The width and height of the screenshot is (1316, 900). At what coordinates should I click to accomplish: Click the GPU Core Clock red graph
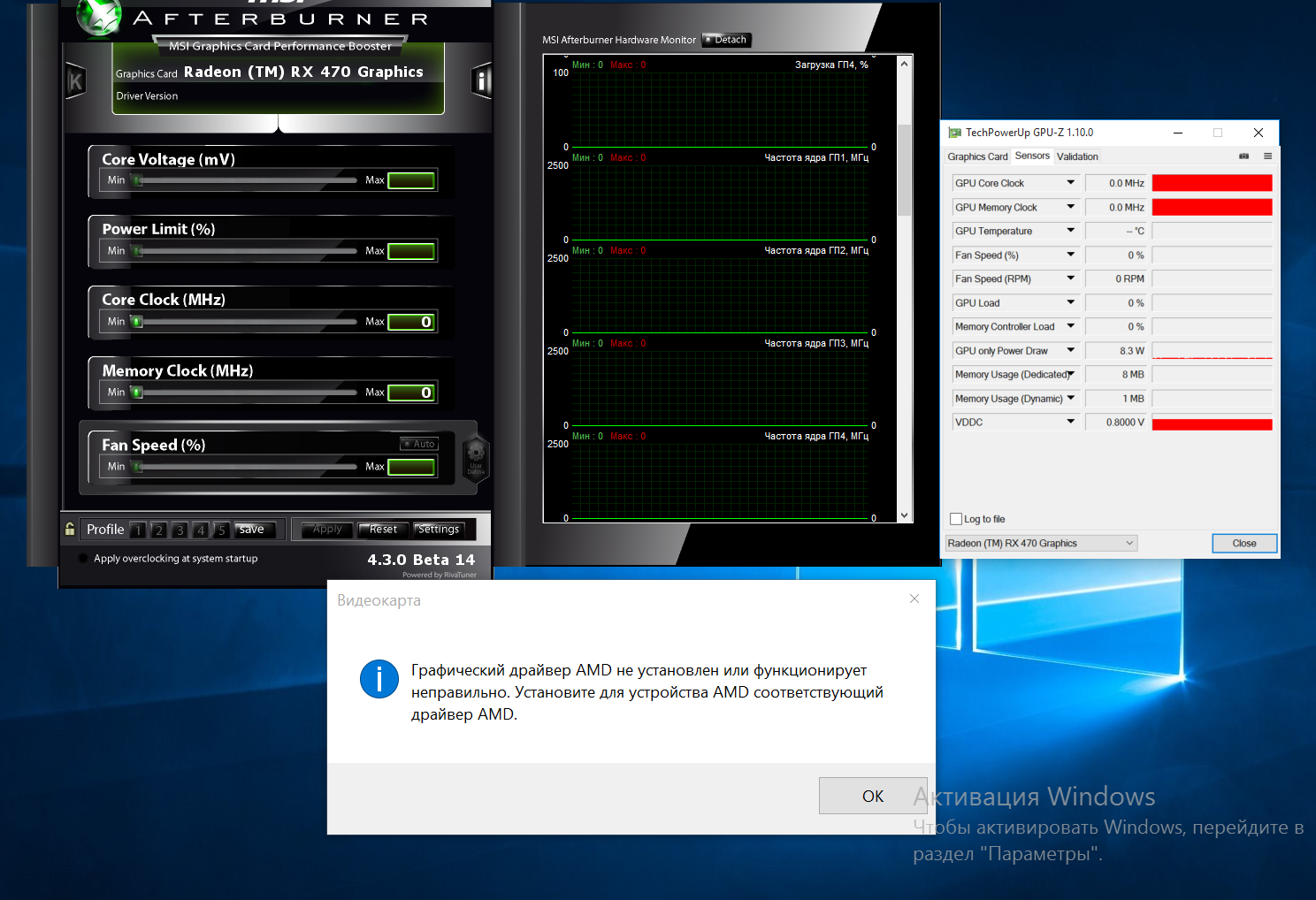click(1212, 183)
